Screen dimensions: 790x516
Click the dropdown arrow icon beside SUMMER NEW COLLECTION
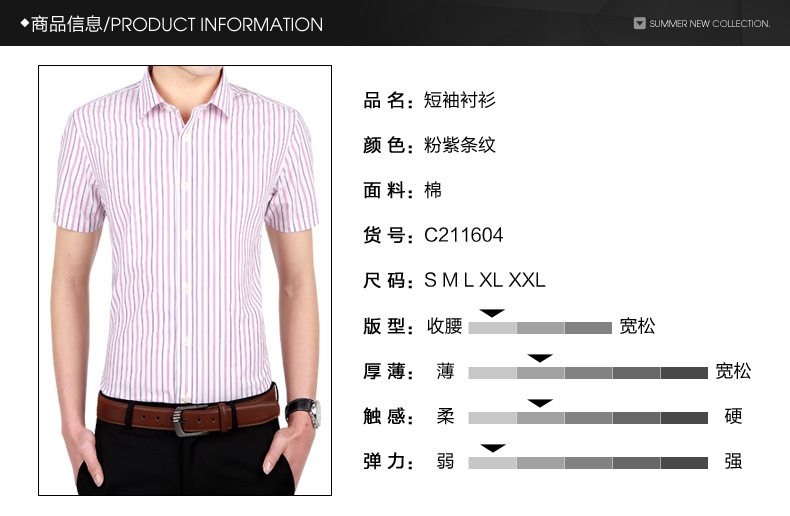(639, 23)
